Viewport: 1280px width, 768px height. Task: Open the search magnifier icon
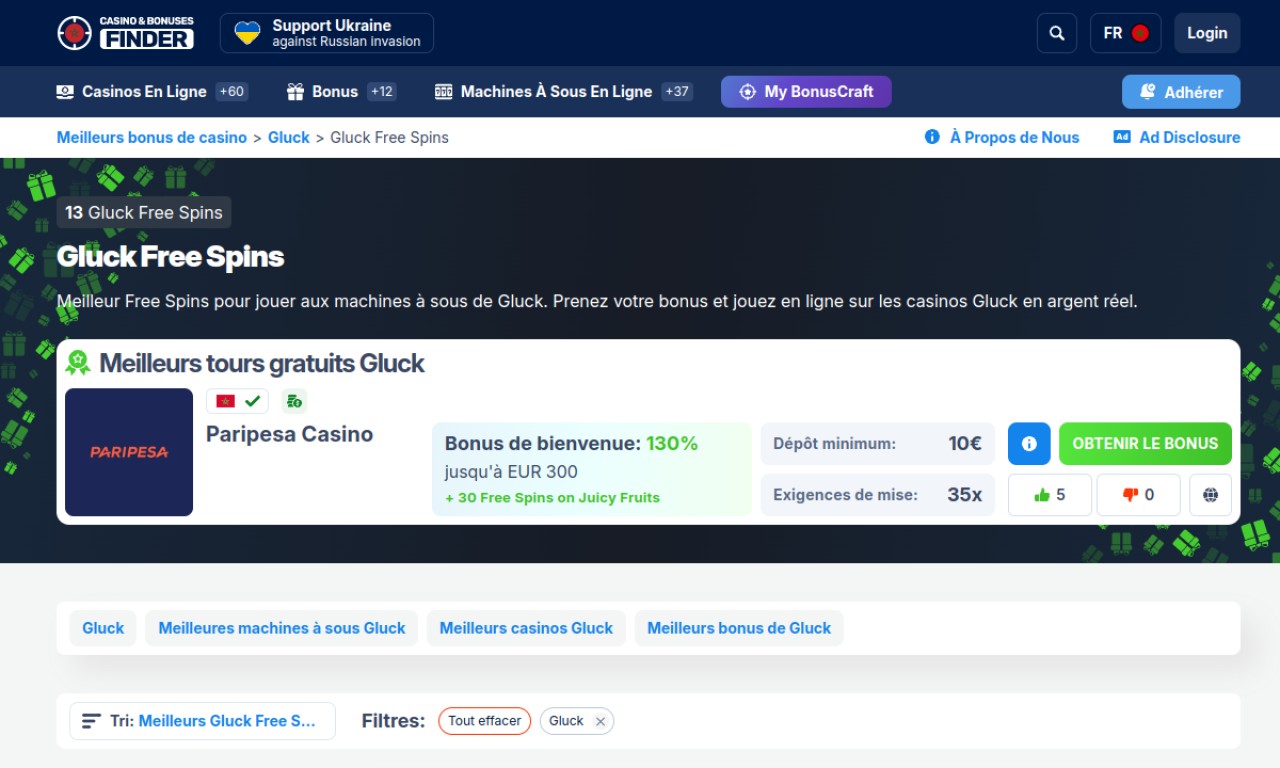(1057, 33)
